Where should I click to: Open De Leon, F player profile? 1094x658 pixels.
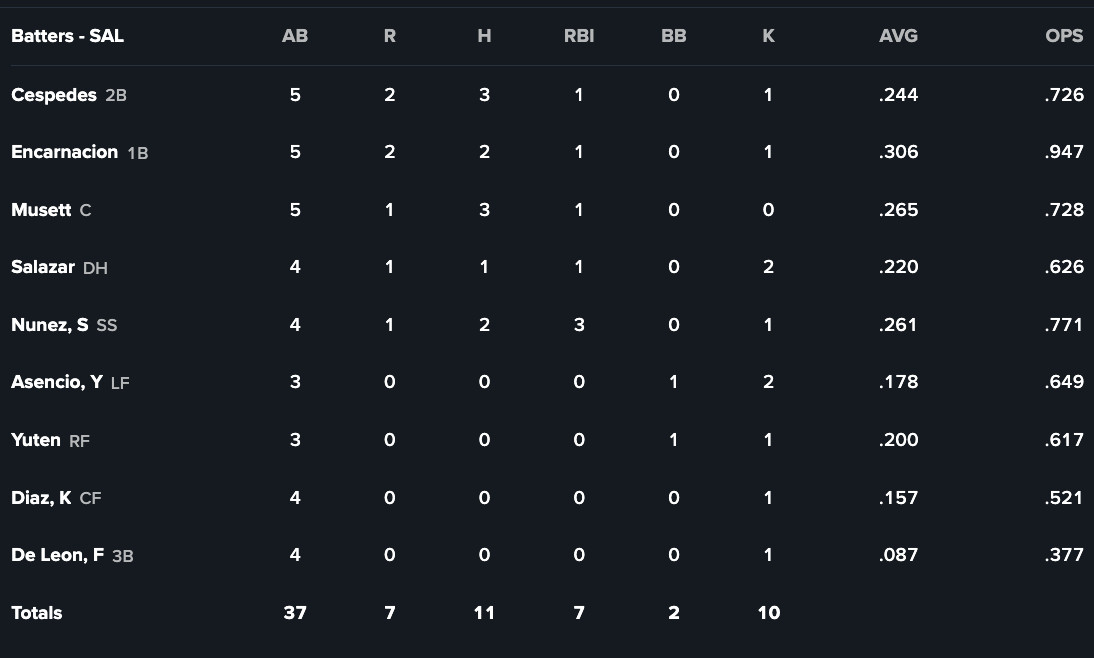tap(57, 555)
